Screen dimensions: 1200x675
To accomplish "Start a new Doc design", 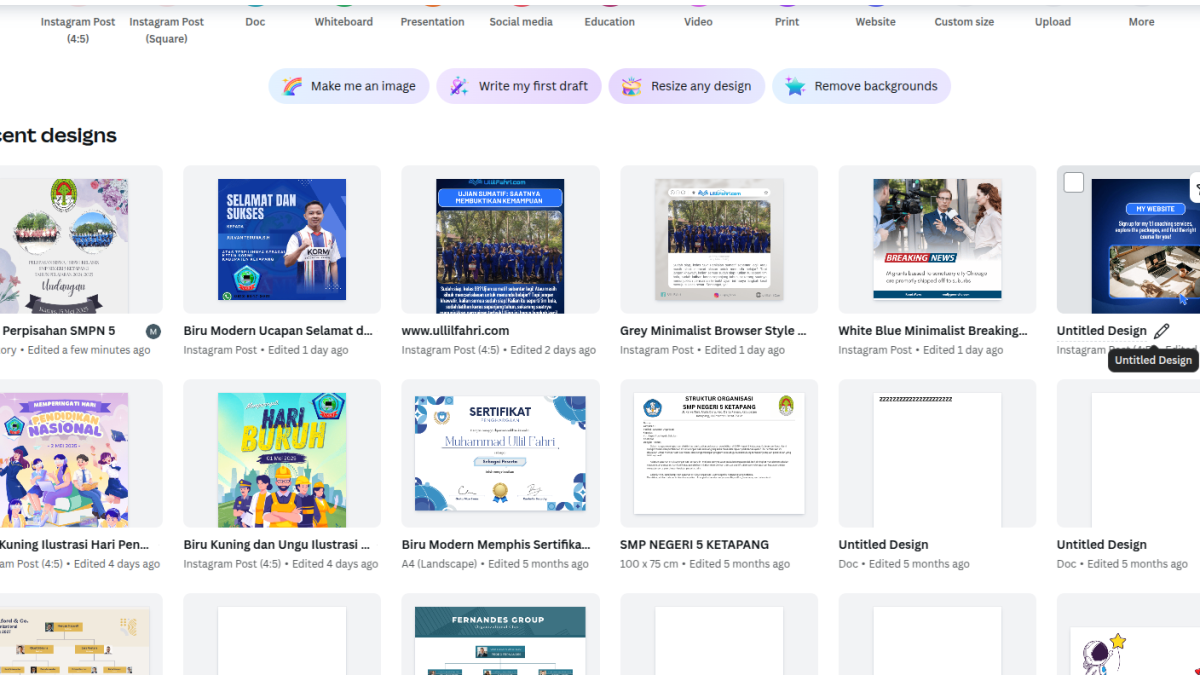I will click(x=255, y=22).
